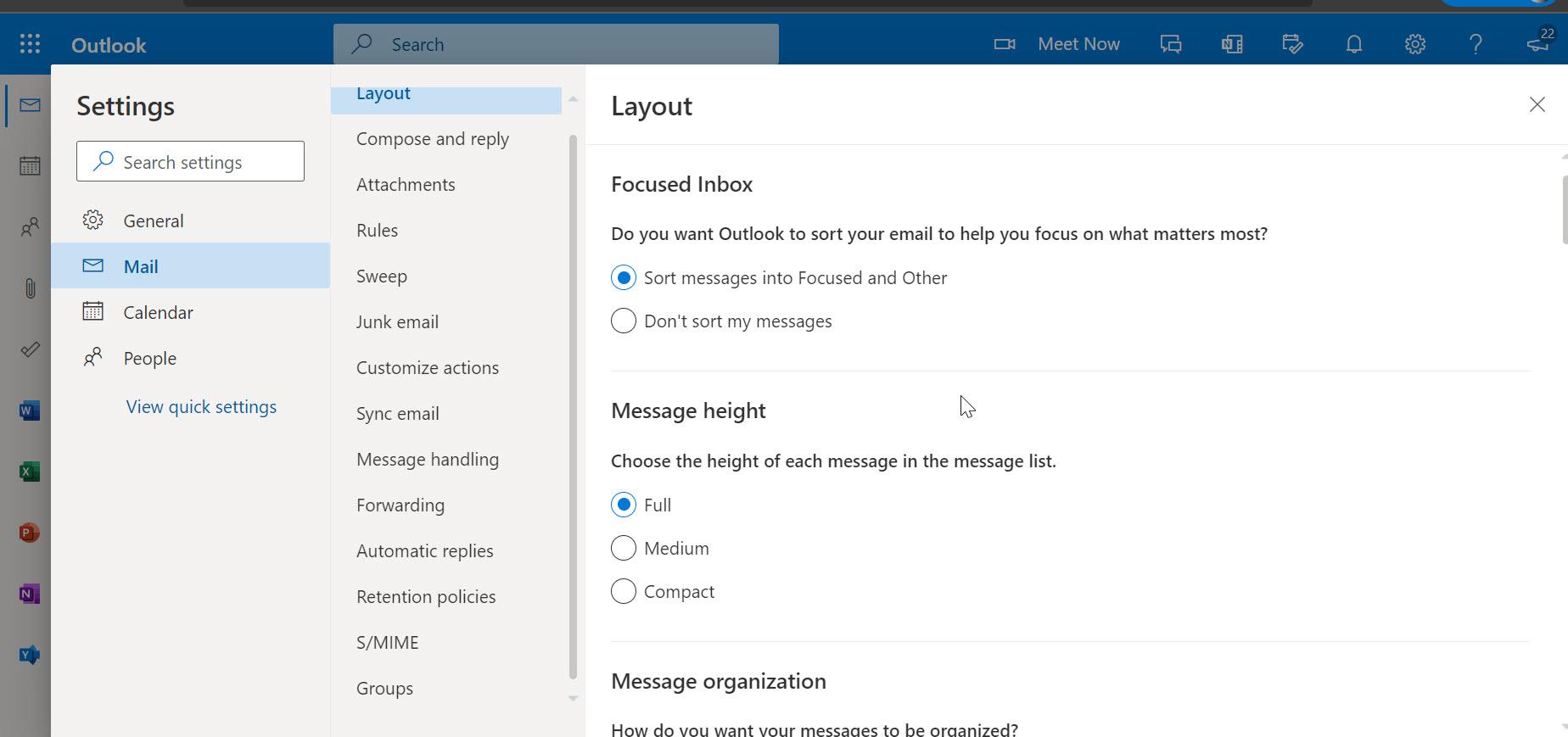The image size is (1568, 737).
Task: Click the top Outlook Search box
Action: point(556,44)
